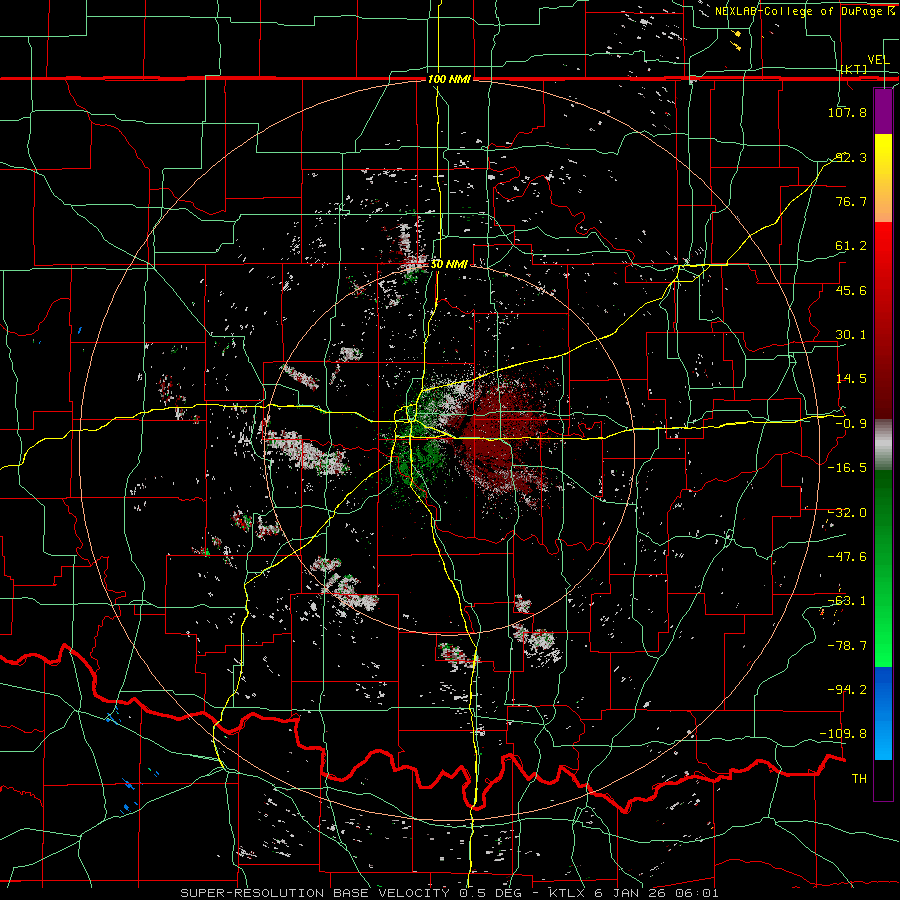Viewport: 900px width, 900px height.
Task: Click the 45.6 velocity scale value
Action: click(x=851, y=290)
